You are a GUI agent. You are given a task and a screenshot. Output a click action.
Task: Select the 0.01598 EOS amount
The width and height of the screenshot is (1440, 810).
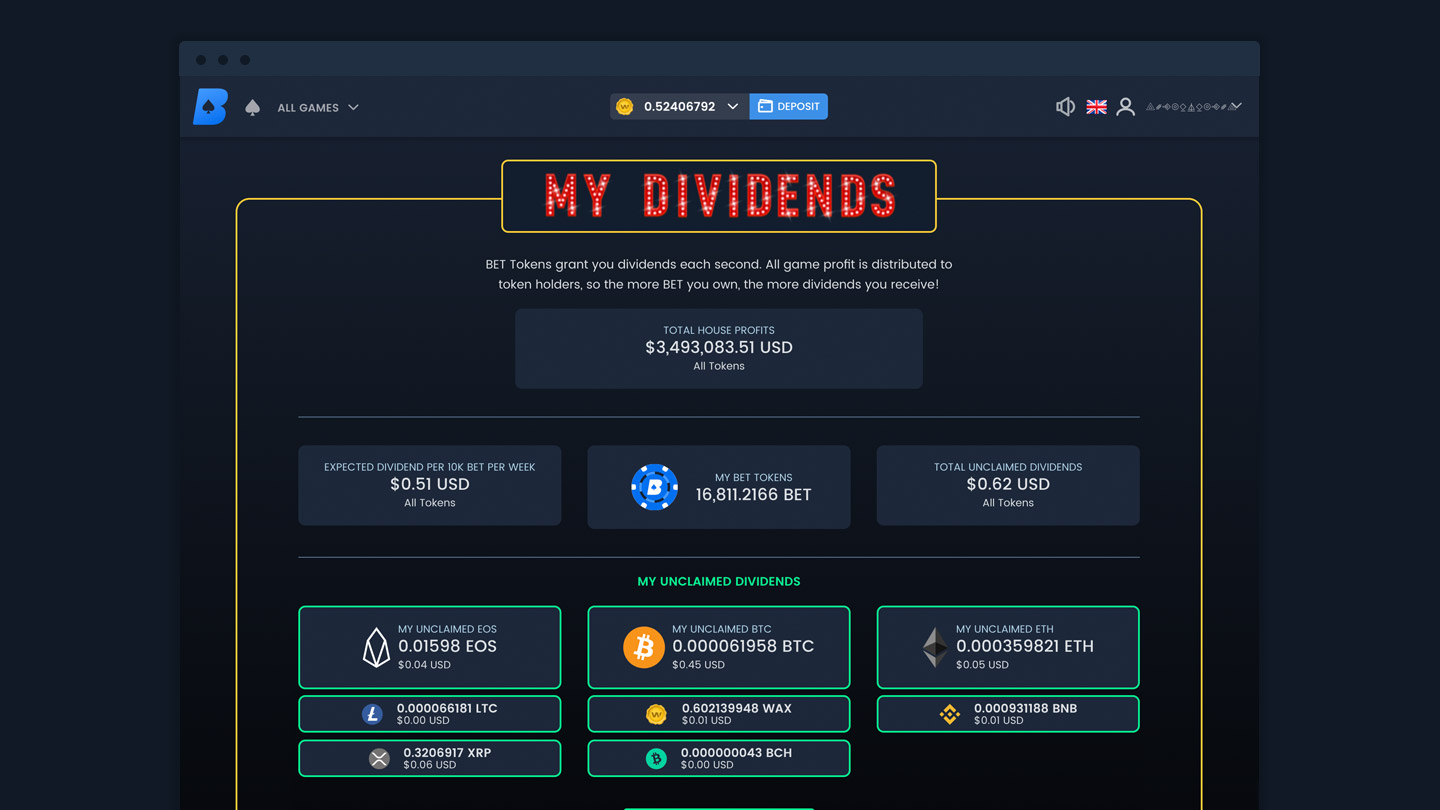coord(447,646)
